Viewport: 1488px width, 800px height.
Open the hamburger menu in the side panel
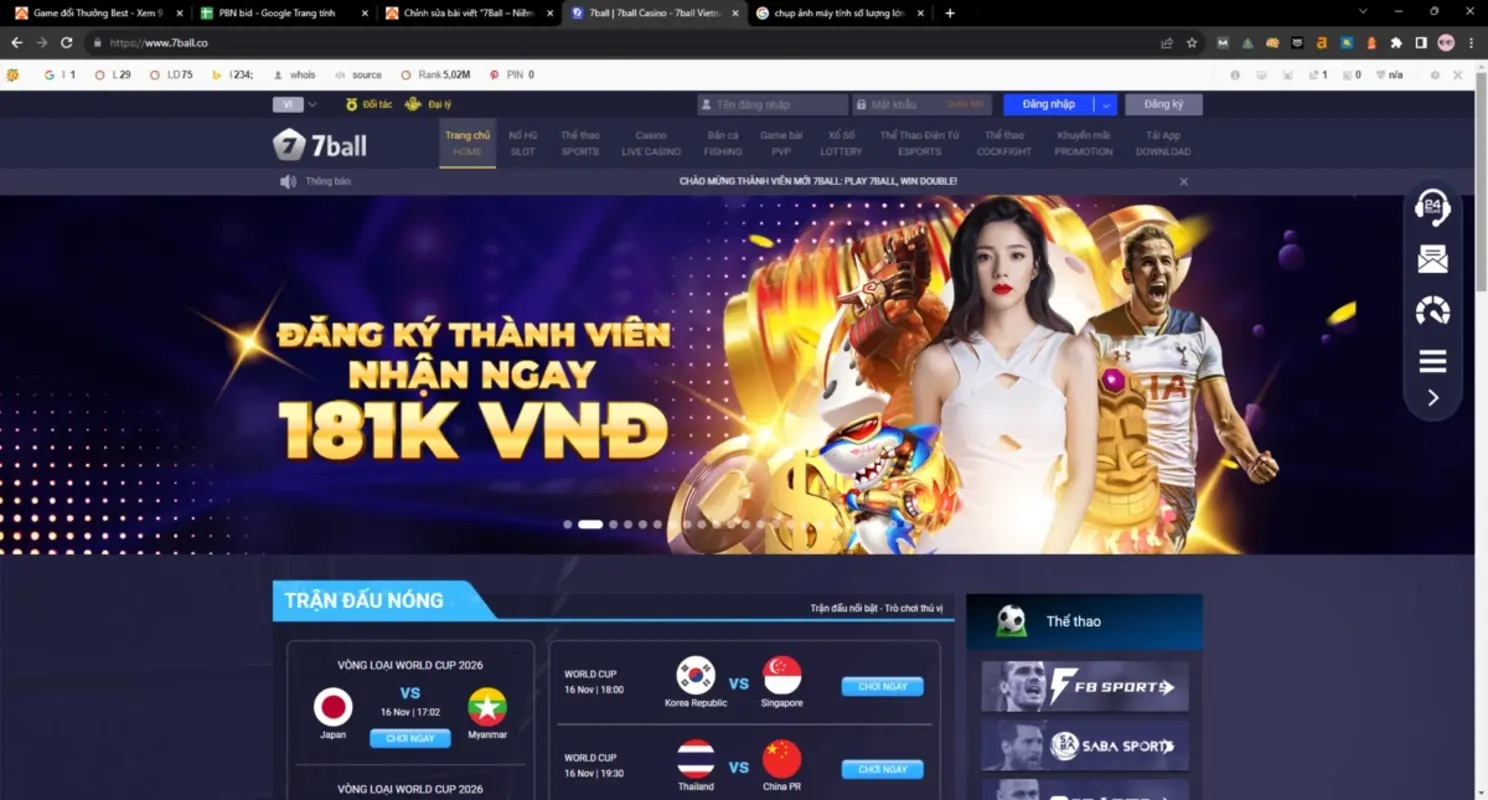click(x=1432, y=362)
